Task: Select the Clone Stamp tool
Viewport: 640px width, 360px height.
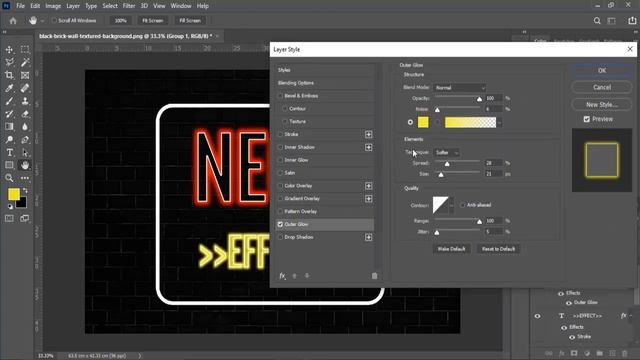Action: [x=25, y=101]
